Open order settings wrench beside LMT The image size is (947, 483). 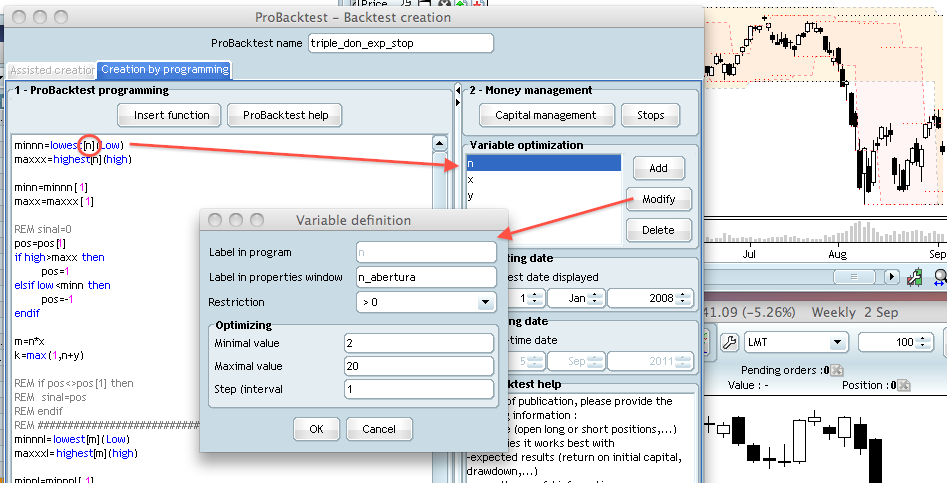pos(730,342)
